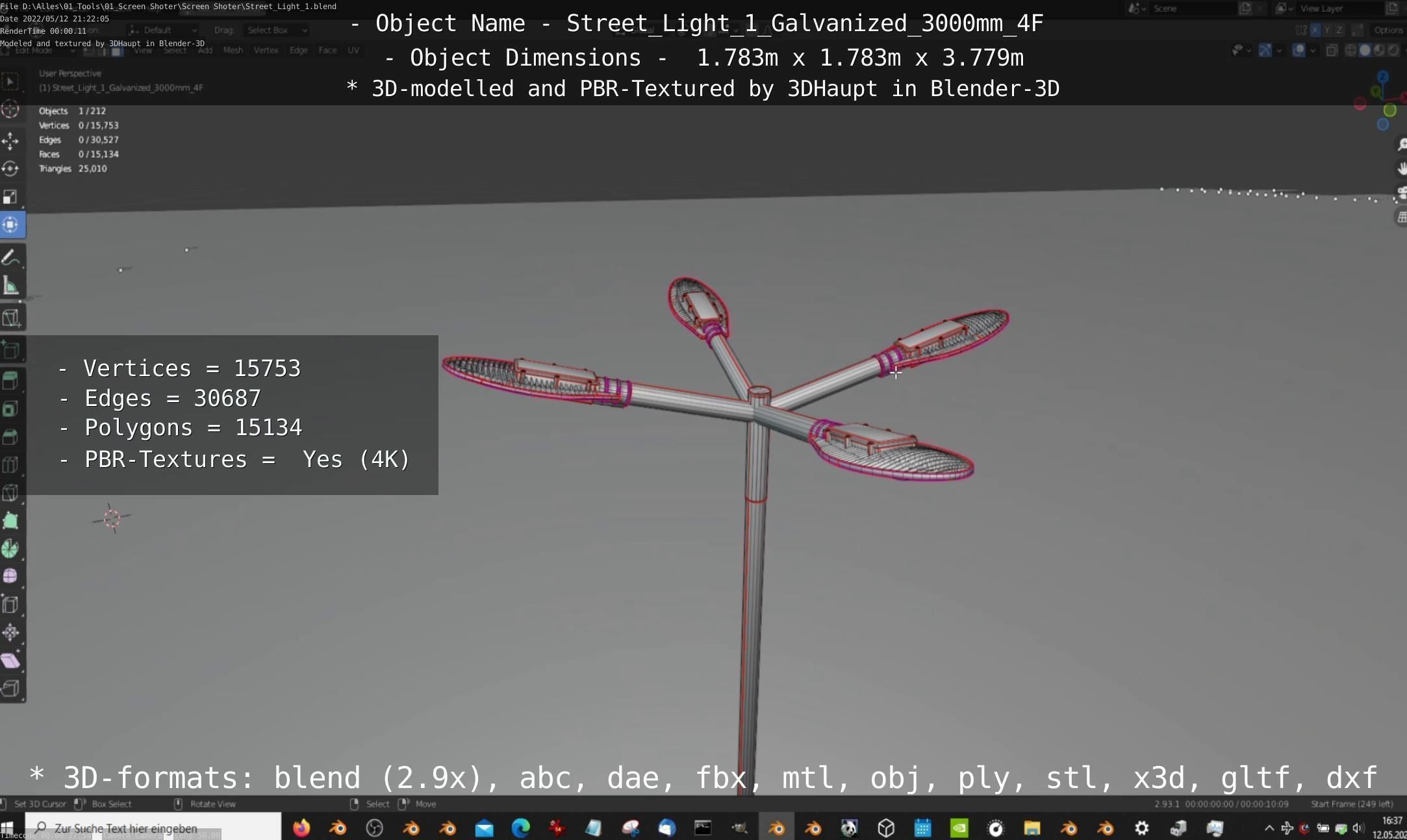Click the Zoom view magnifier gizmo

tap(1401, 144)
